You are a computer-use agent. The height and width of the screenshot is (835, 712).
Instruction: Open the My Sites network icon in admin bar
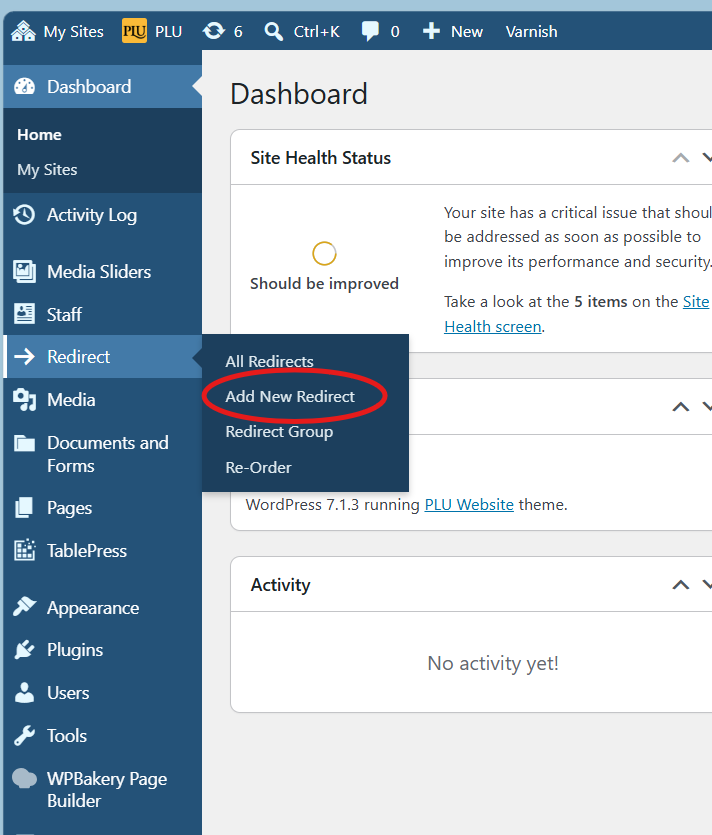(23, 31)
